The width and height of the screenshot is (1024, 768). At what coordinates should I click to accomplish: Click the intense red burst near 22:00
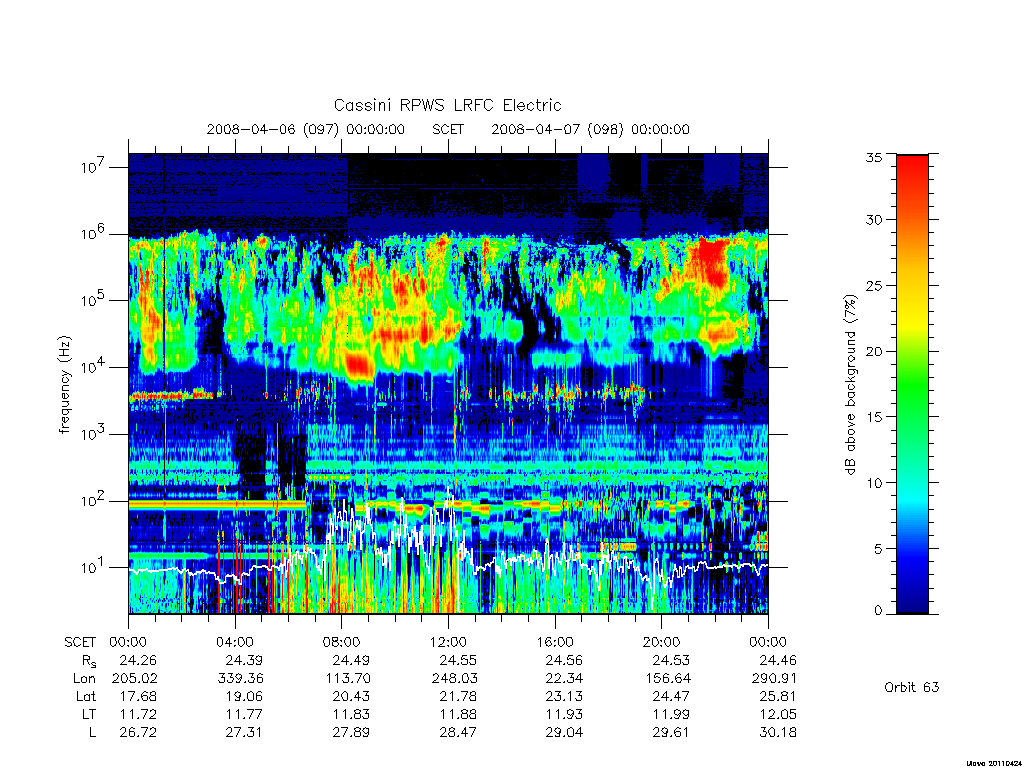pyautogui.click(x=712, y=261)
